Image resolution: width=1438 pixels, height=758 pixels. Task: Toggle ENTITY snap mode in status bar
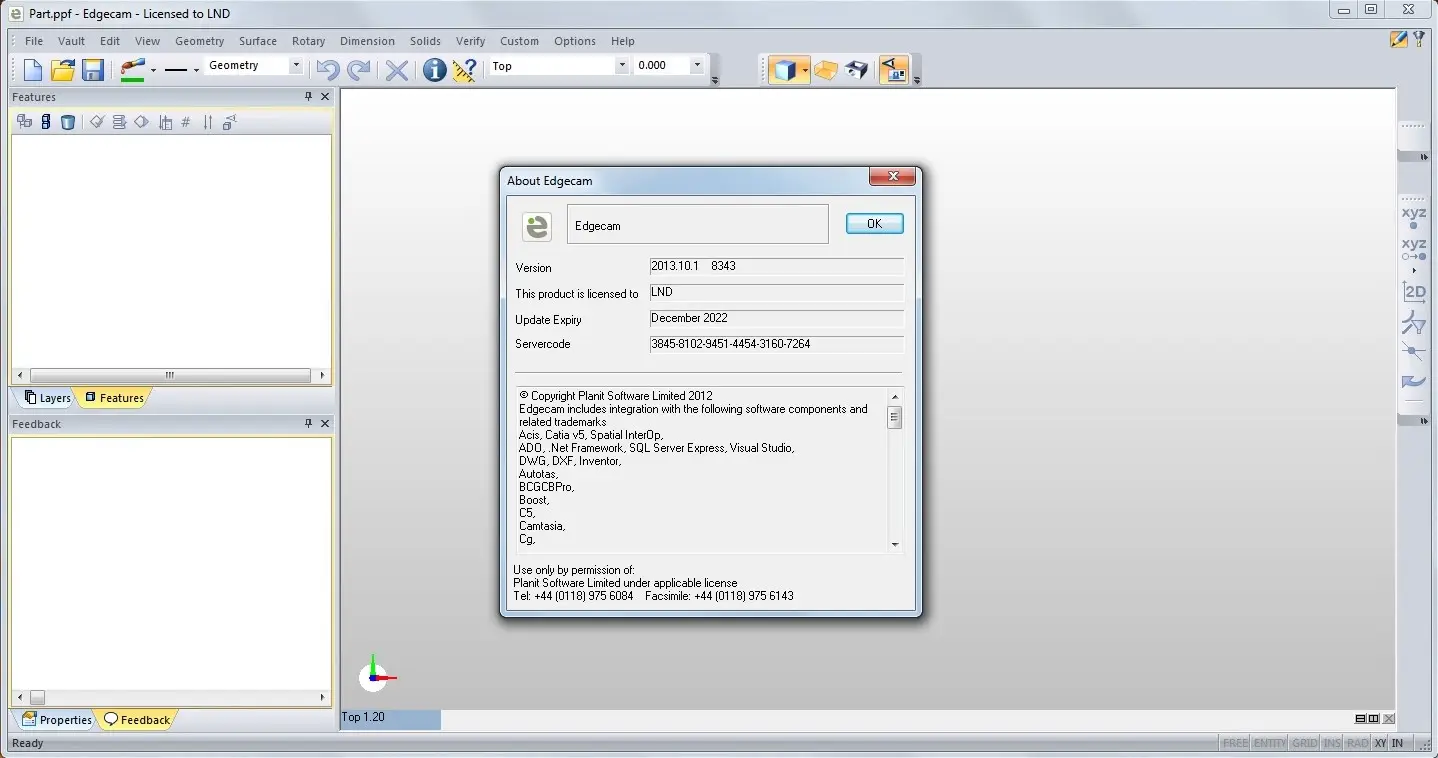[1270, 743]
